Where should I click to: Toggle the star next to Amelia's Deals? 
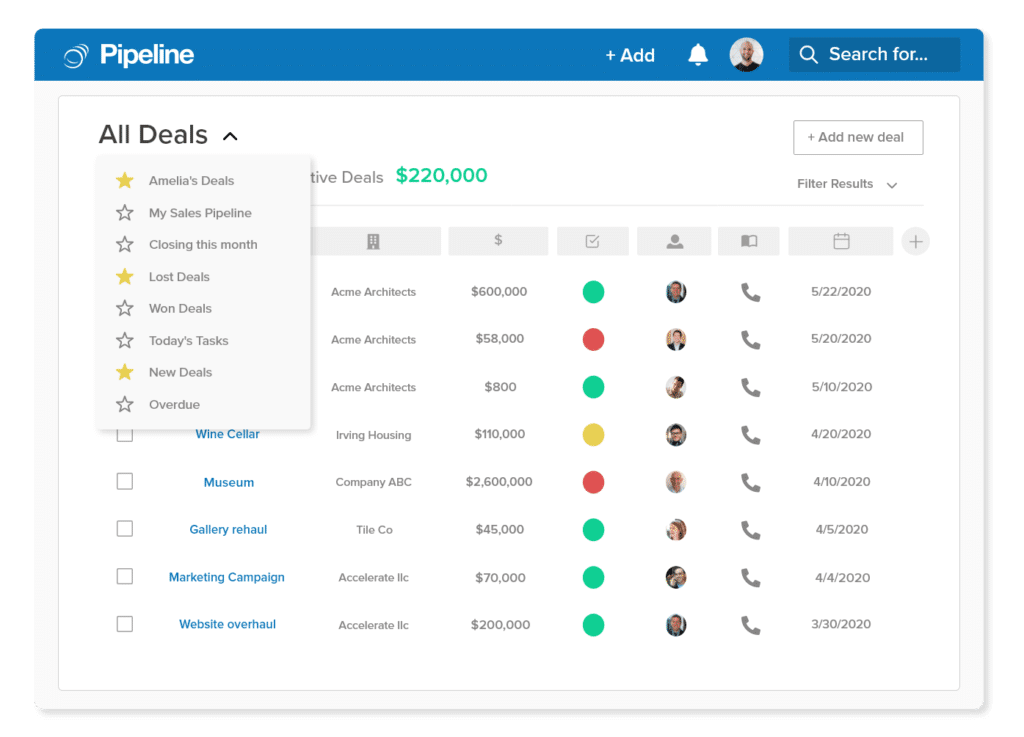point(125,181)
